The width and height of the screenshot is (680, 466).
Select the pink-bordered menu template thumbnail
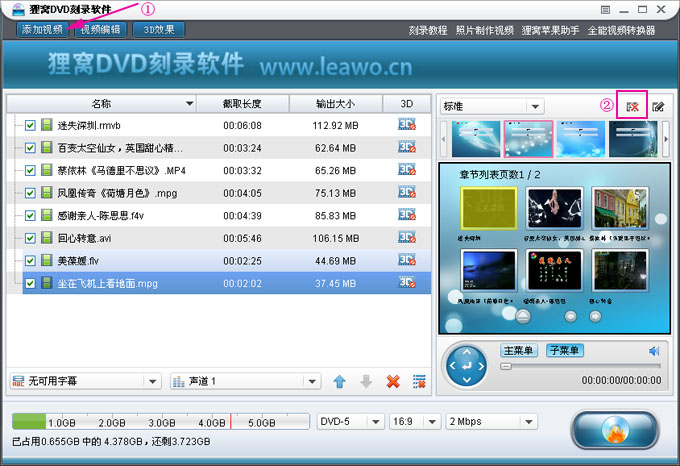[x=528, y=139]
